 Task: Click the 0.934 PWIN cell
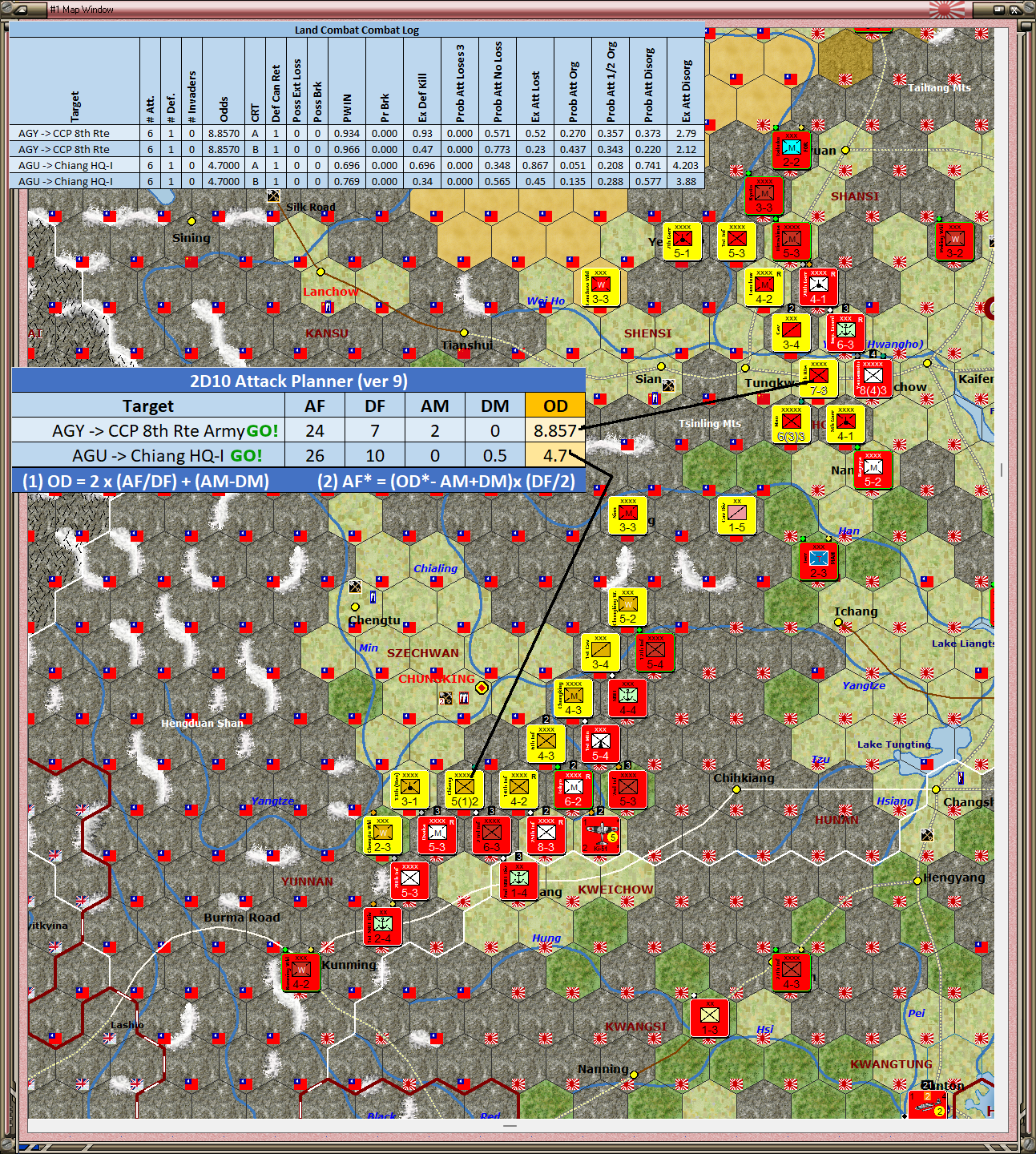(347, 133)
